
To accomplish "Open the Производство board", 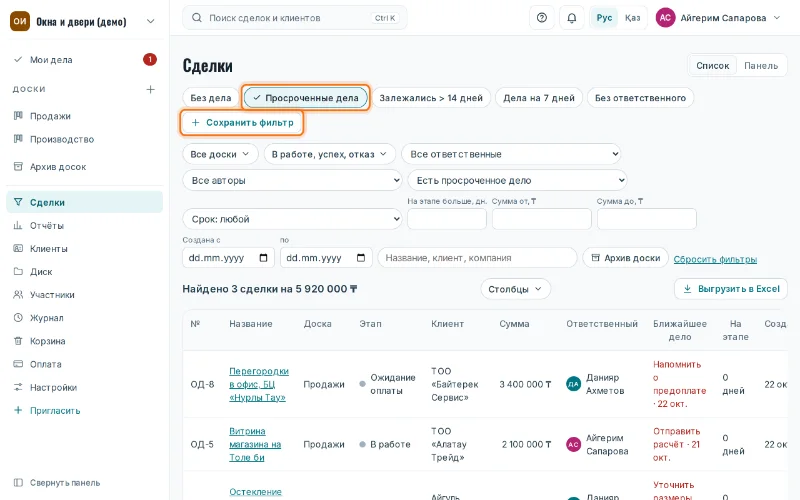I will pyautogui.click(x=85, y=139).
